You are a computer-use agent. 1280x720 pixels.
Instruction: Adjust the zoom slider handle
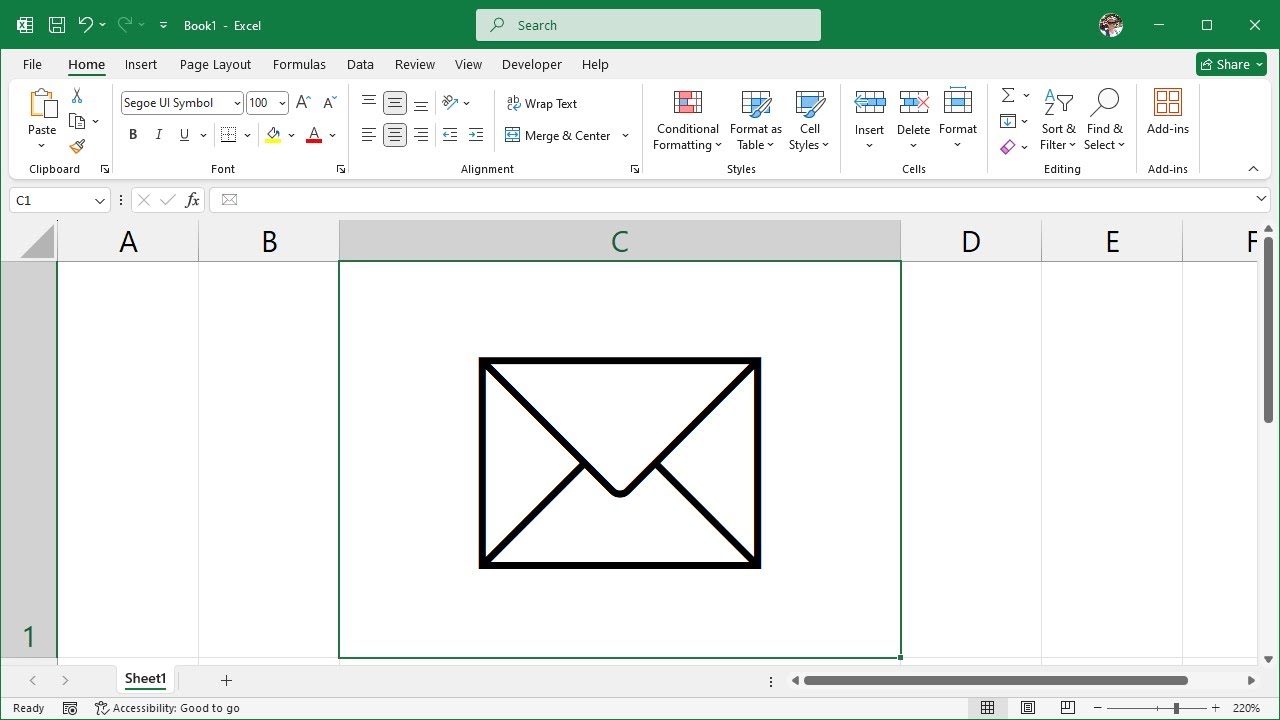point(1176,708)
